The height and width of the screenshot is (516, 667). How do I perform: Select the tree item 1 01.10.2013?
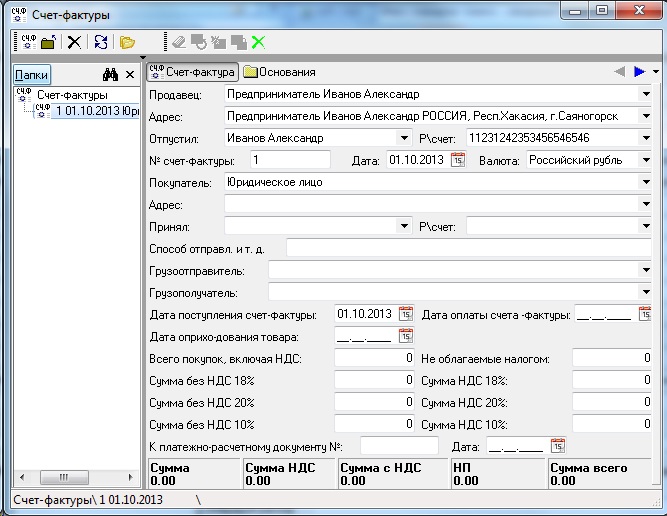tap(97, 111)
